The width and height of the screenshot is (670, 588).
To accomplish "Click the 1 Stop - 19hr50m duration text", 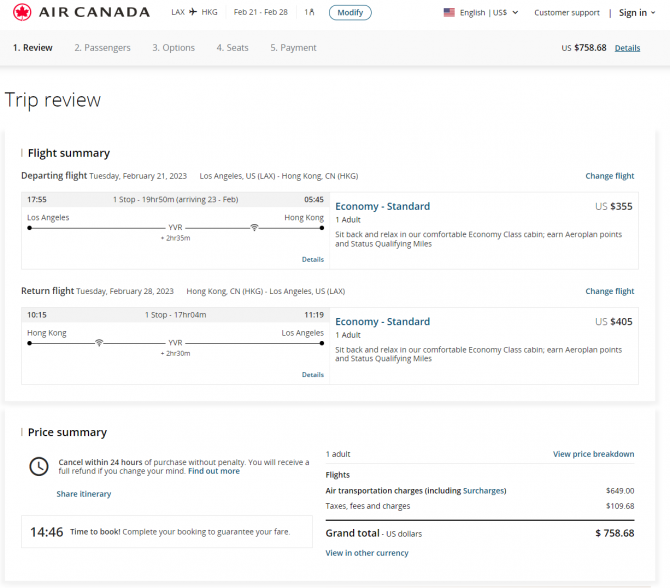I will tap(176, 200).
